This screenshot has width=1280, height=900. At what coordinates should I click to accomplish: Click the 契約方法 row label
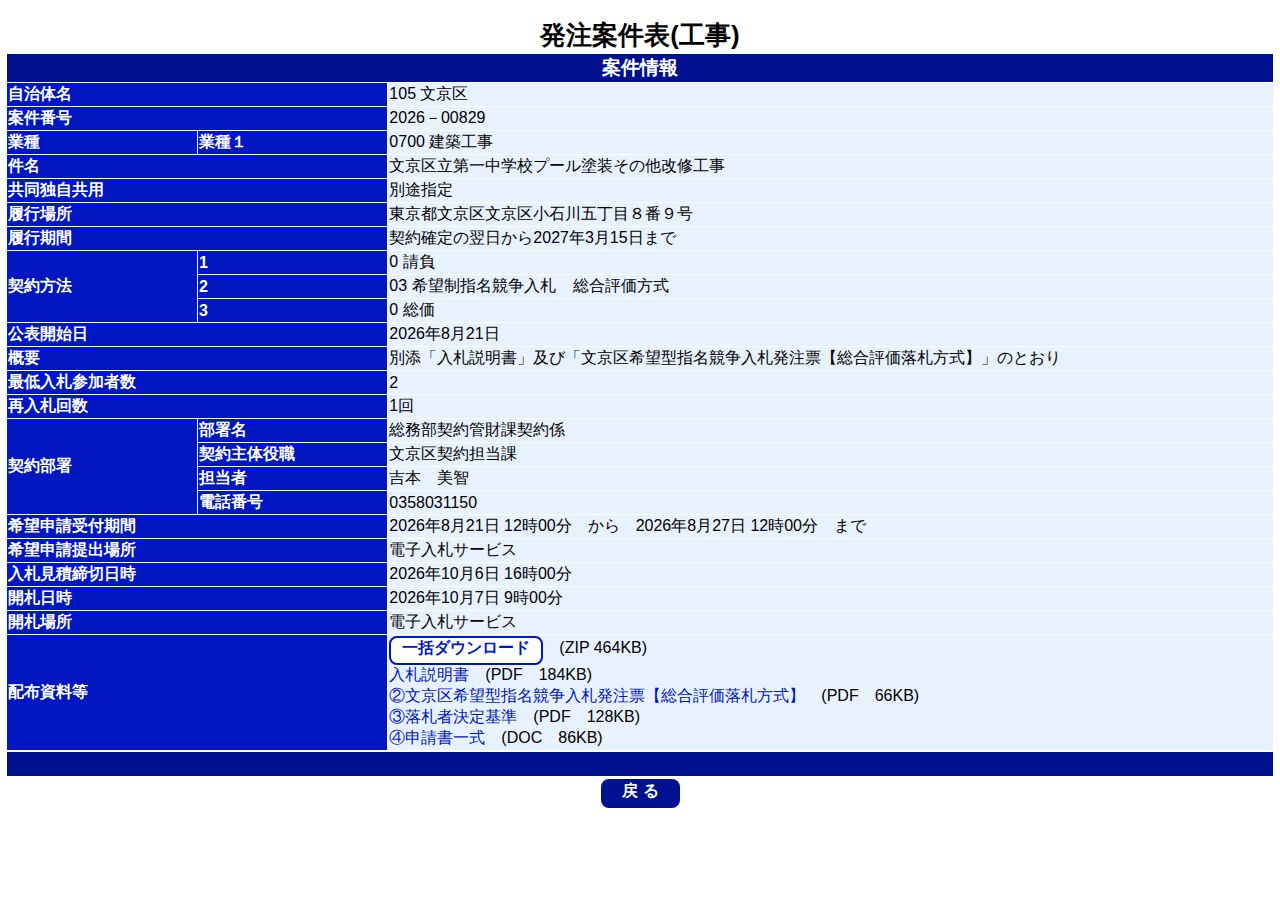[102, 286]
